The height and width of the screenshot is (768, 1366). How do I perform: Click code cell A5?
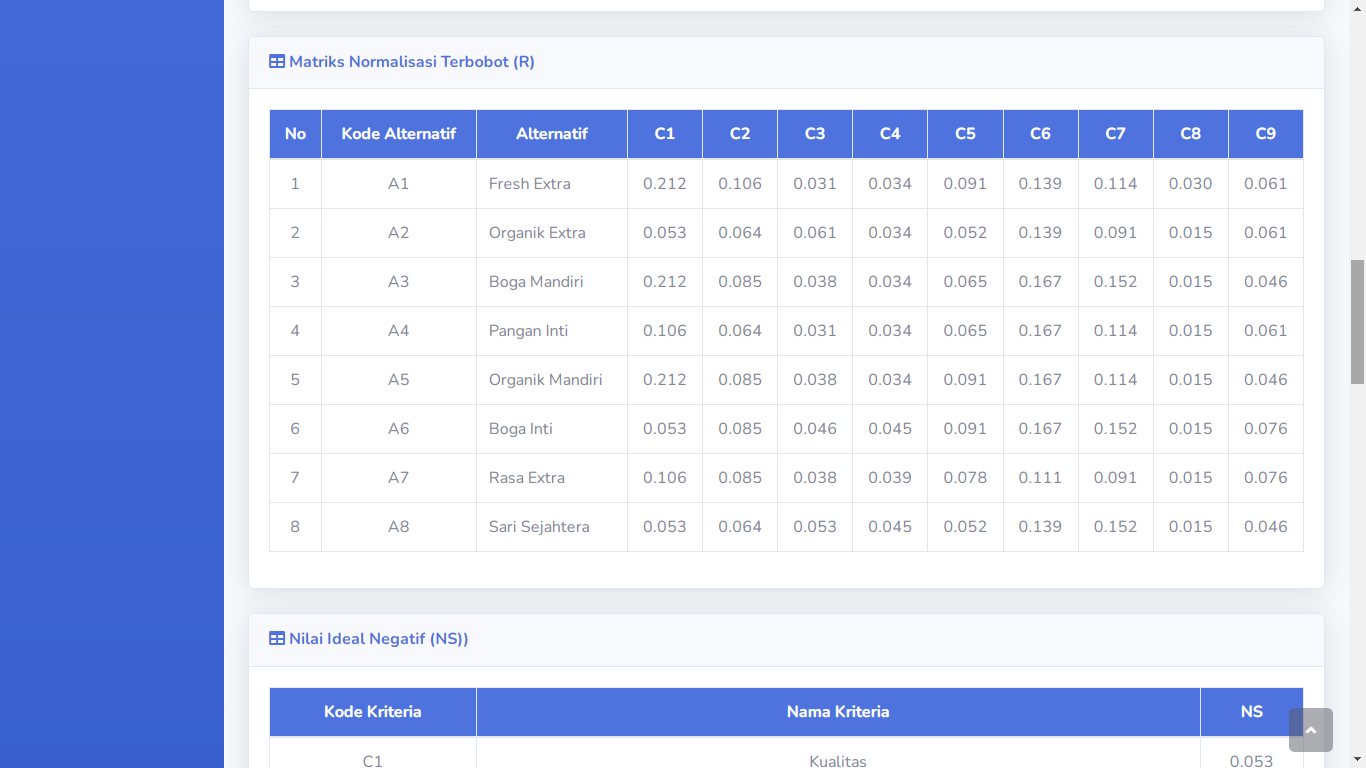tap(399, 380)
